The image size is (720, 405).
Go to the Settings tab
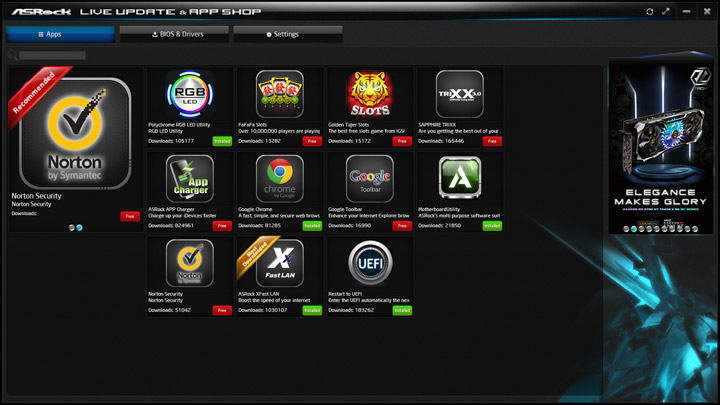[x=288, y=34]
